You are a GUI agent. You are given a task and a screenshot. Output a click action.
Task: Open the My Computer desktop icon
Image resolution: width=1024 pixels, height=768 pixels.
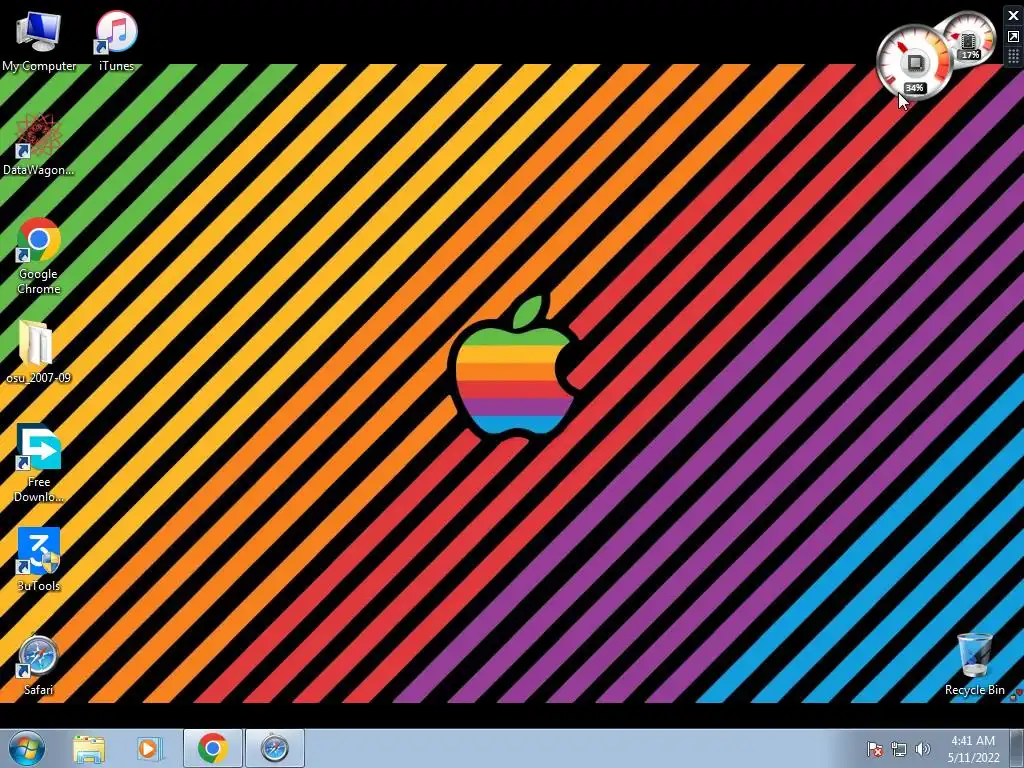coord(39,40)
